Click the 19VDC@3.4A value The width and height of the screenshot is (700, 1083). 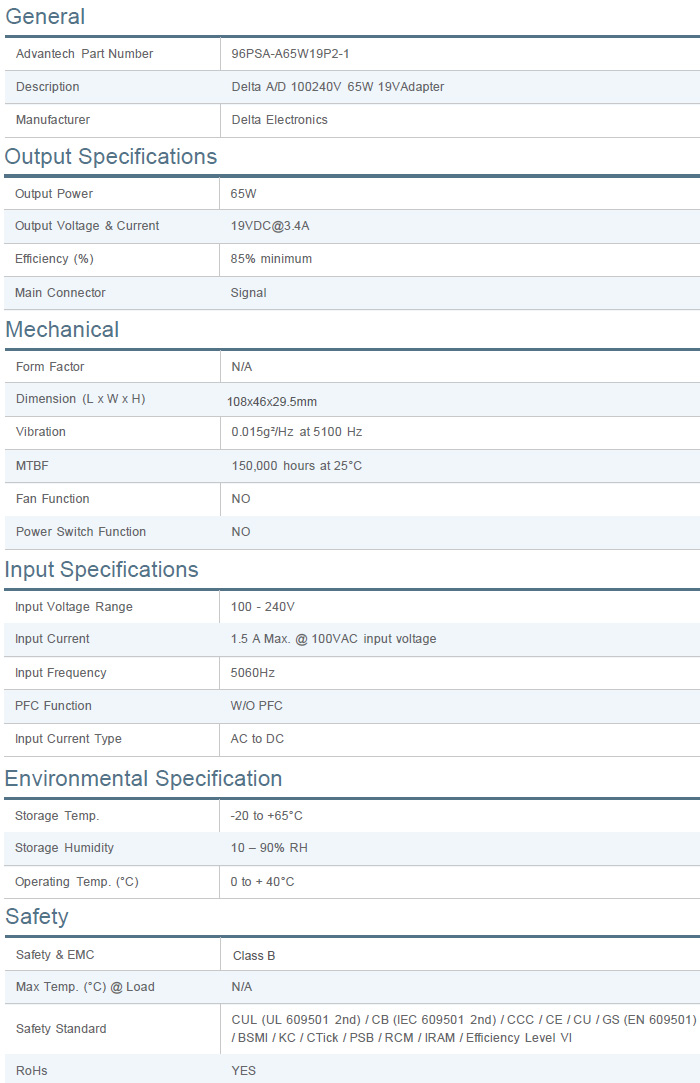pyautogui.click(x=270, y=226)
